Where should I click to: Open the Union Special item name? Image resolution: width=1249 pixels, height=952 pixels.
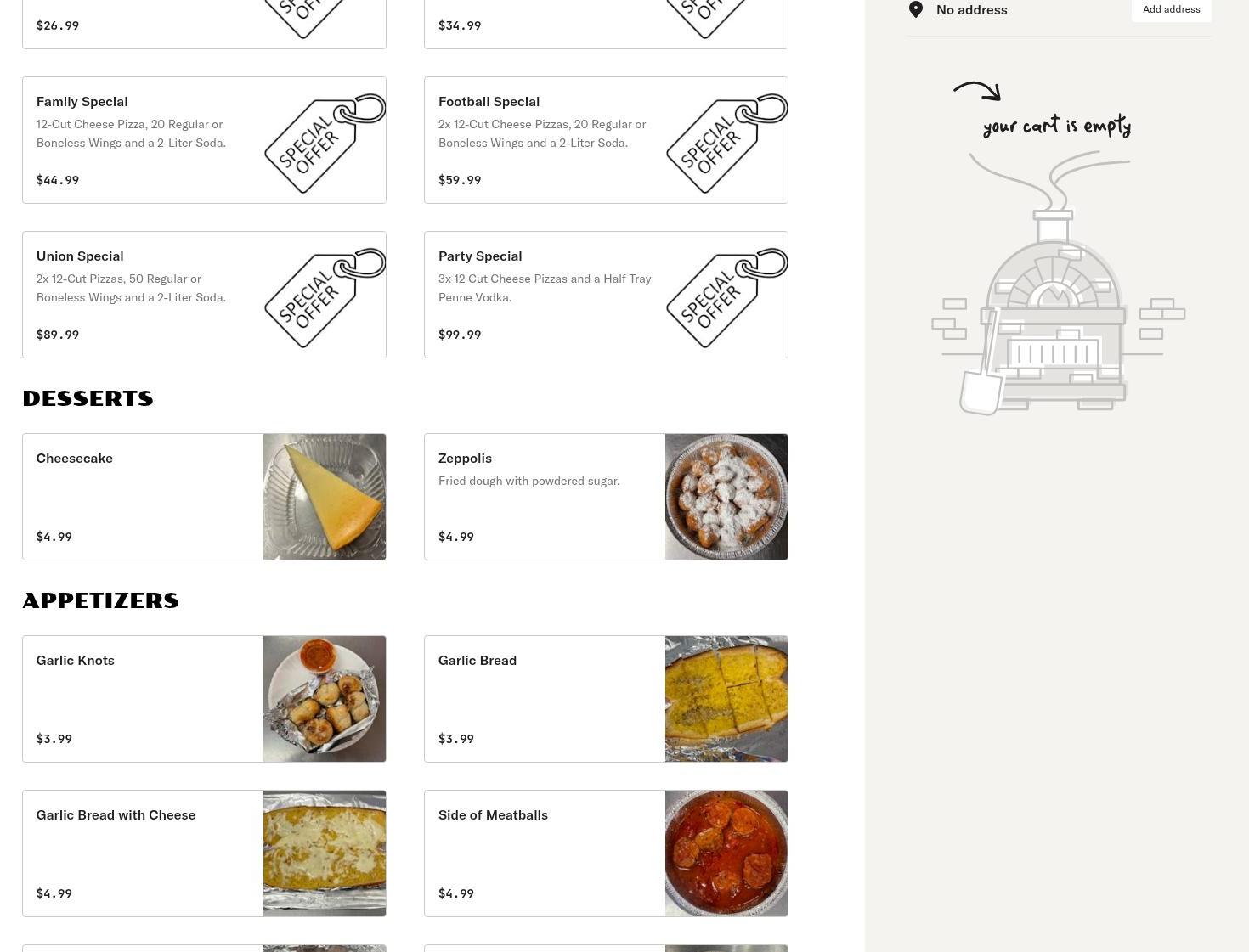80,256
